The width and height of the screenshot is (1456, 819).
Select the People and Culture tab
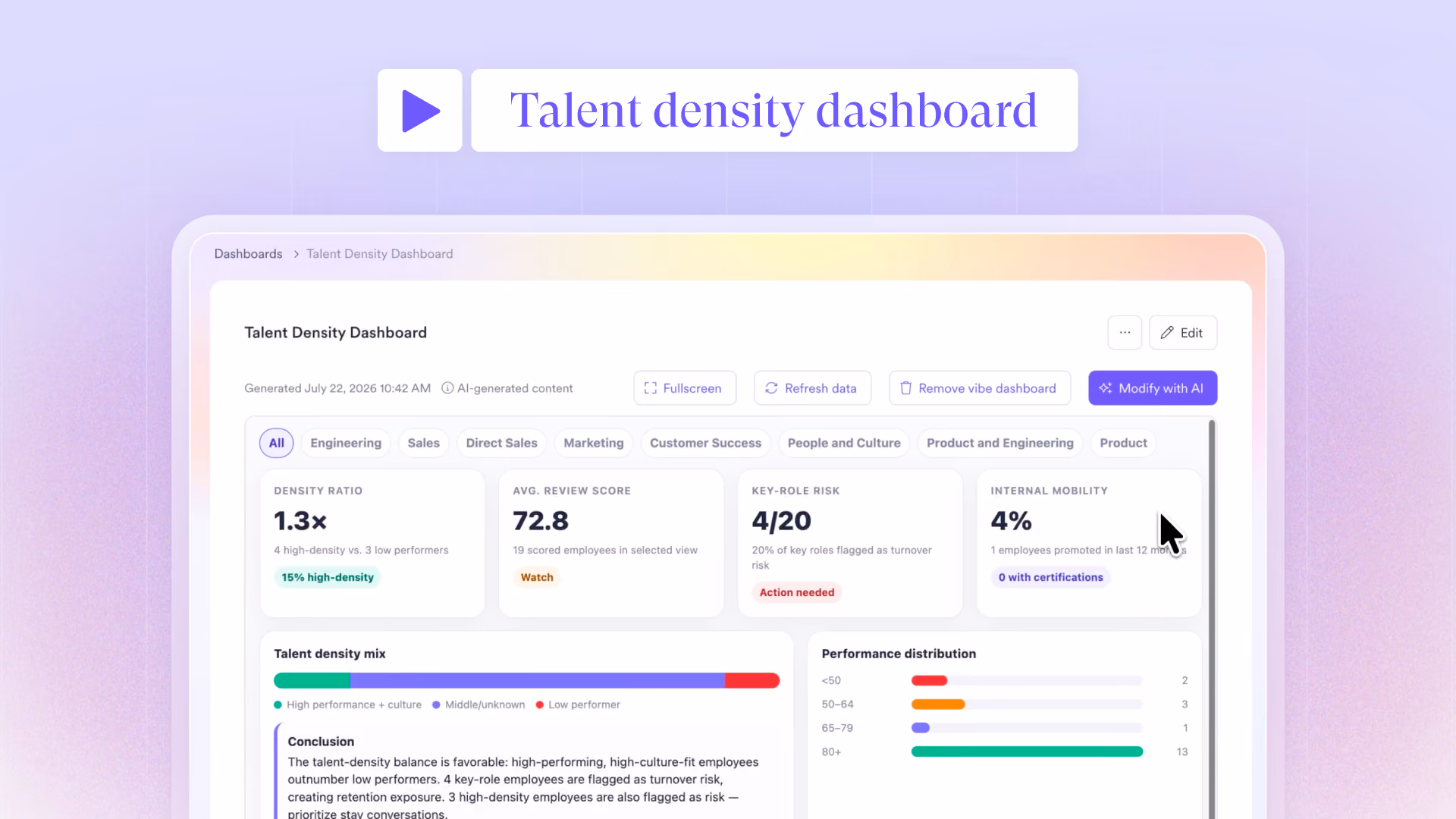click(844, 443)
